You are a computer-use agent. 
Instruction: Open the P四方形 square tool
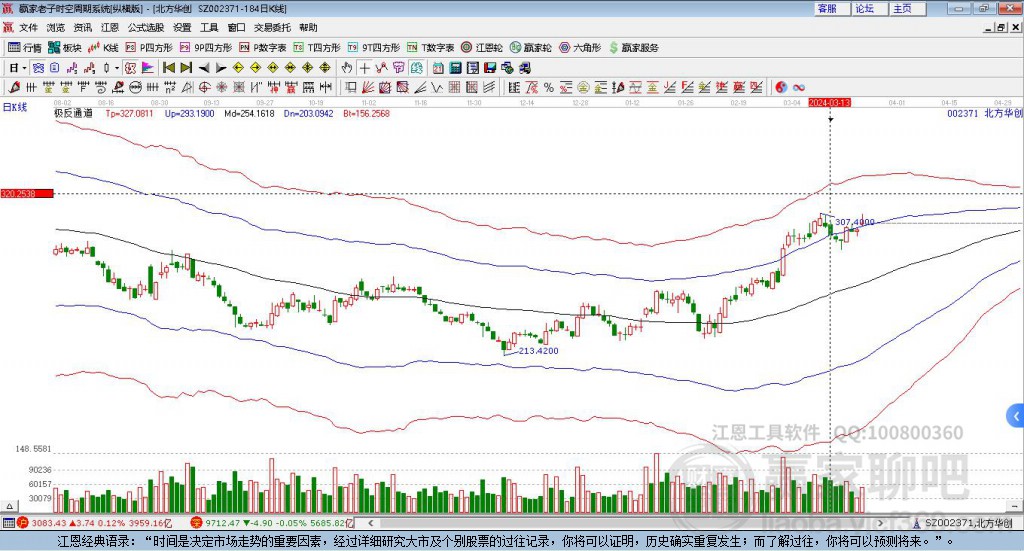point(149,48)
